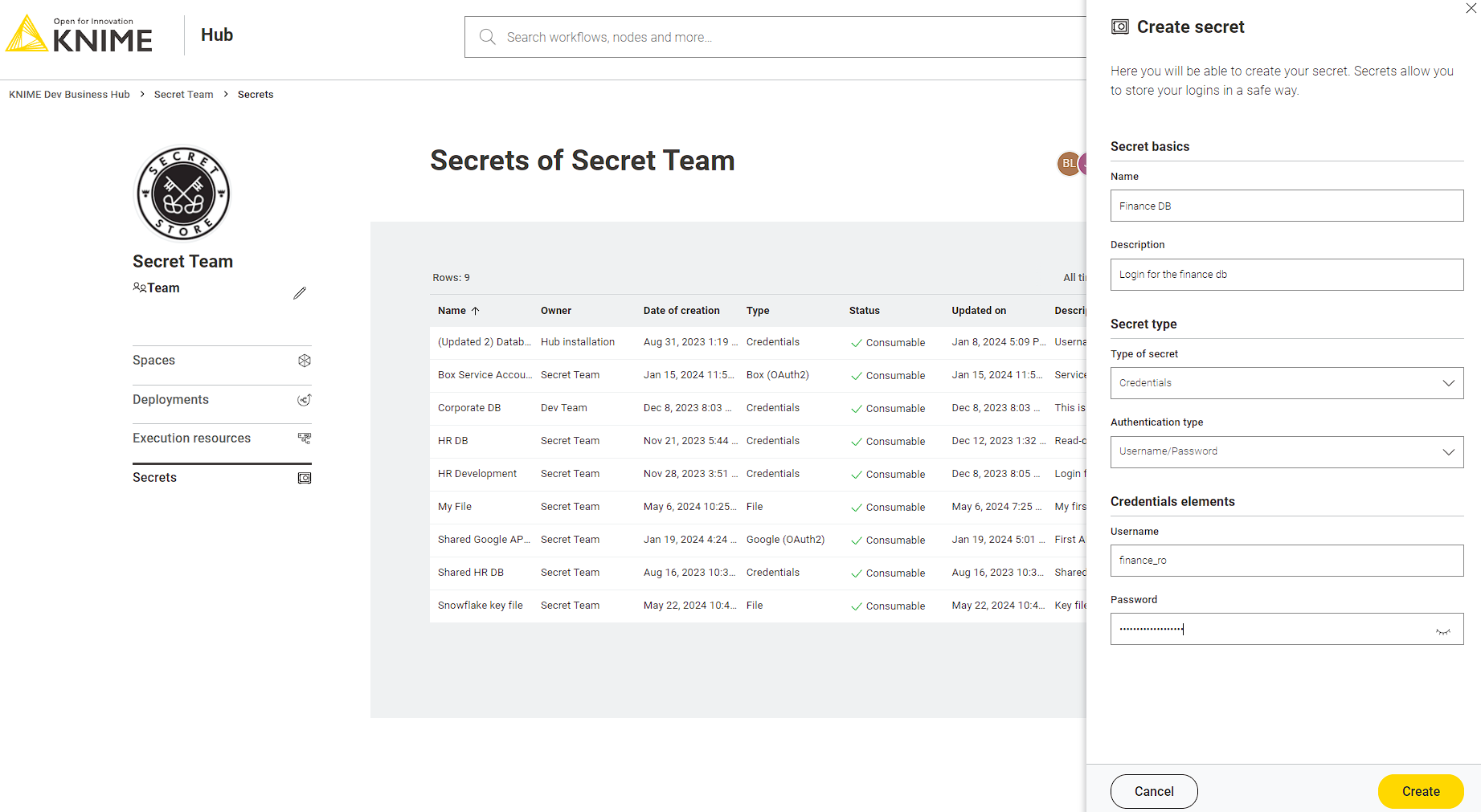Click Google (OAuth2) type cell
Viewport: 1481px width, 812px height.
pyautogui.click(x=786, y=540)
